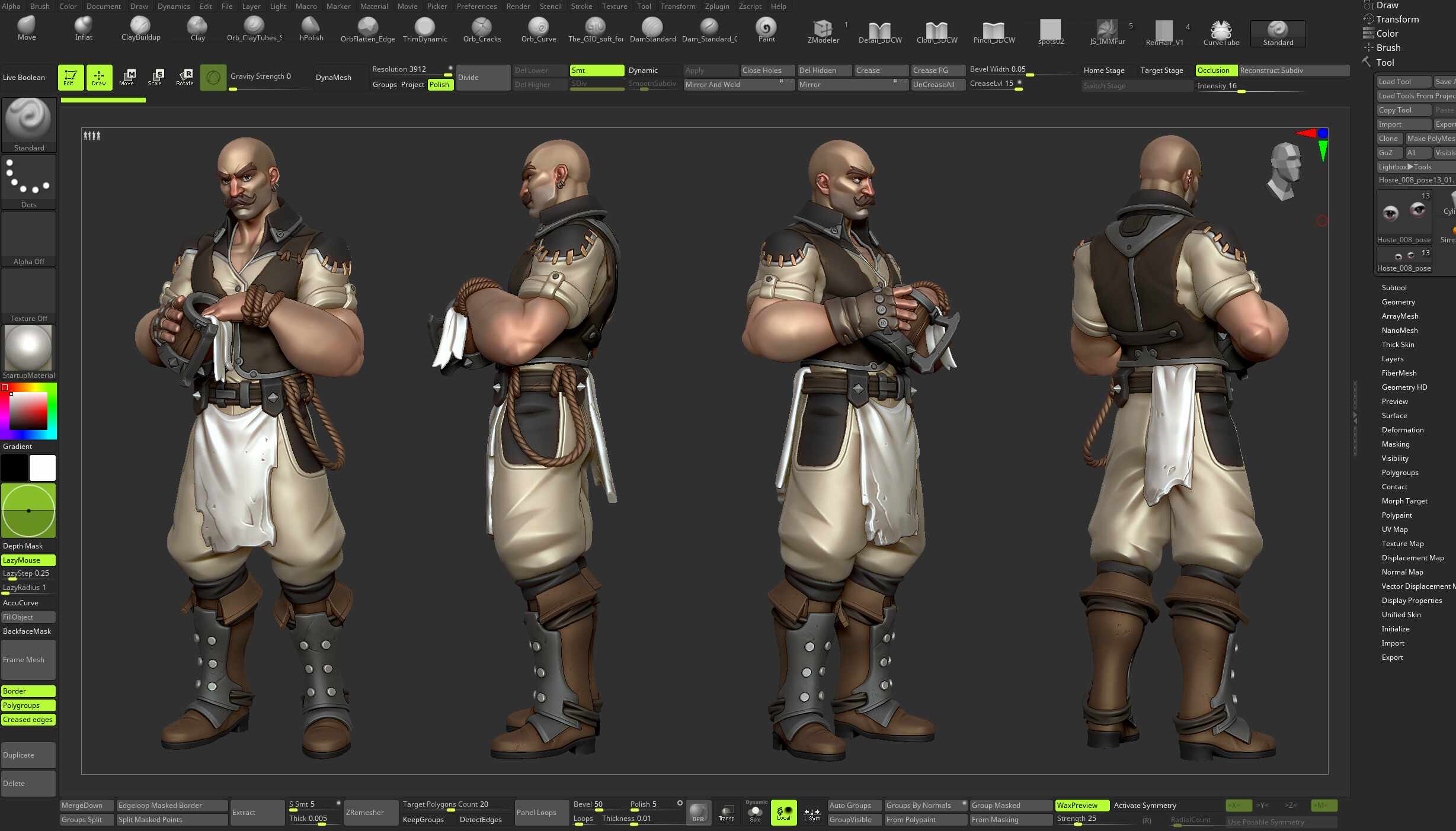Turn off Polygroups frame toggle
The image size is (1456, 831).
(28, 705)
